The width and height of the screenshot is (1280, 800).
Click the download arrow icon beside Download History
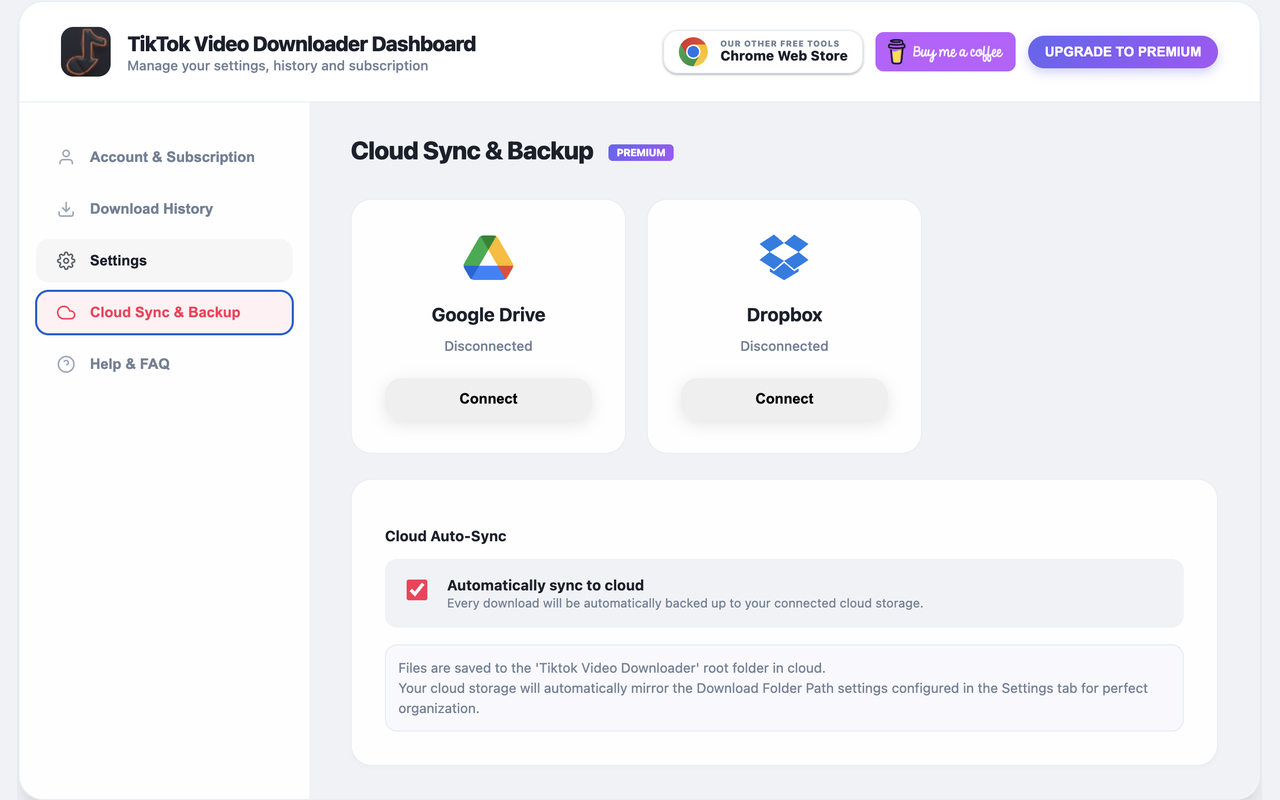pyautogui.click(x=66, y=209)
